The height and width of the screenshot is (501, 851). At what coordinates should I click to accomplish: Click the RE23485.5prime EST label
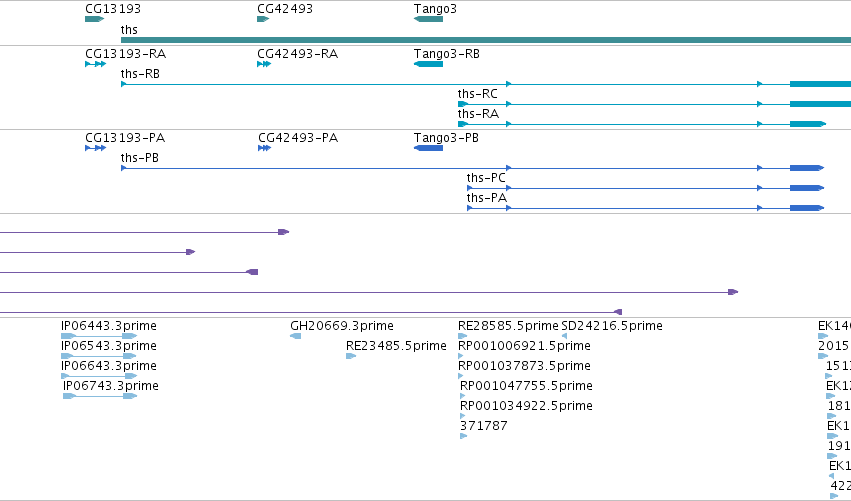(396, 346)
